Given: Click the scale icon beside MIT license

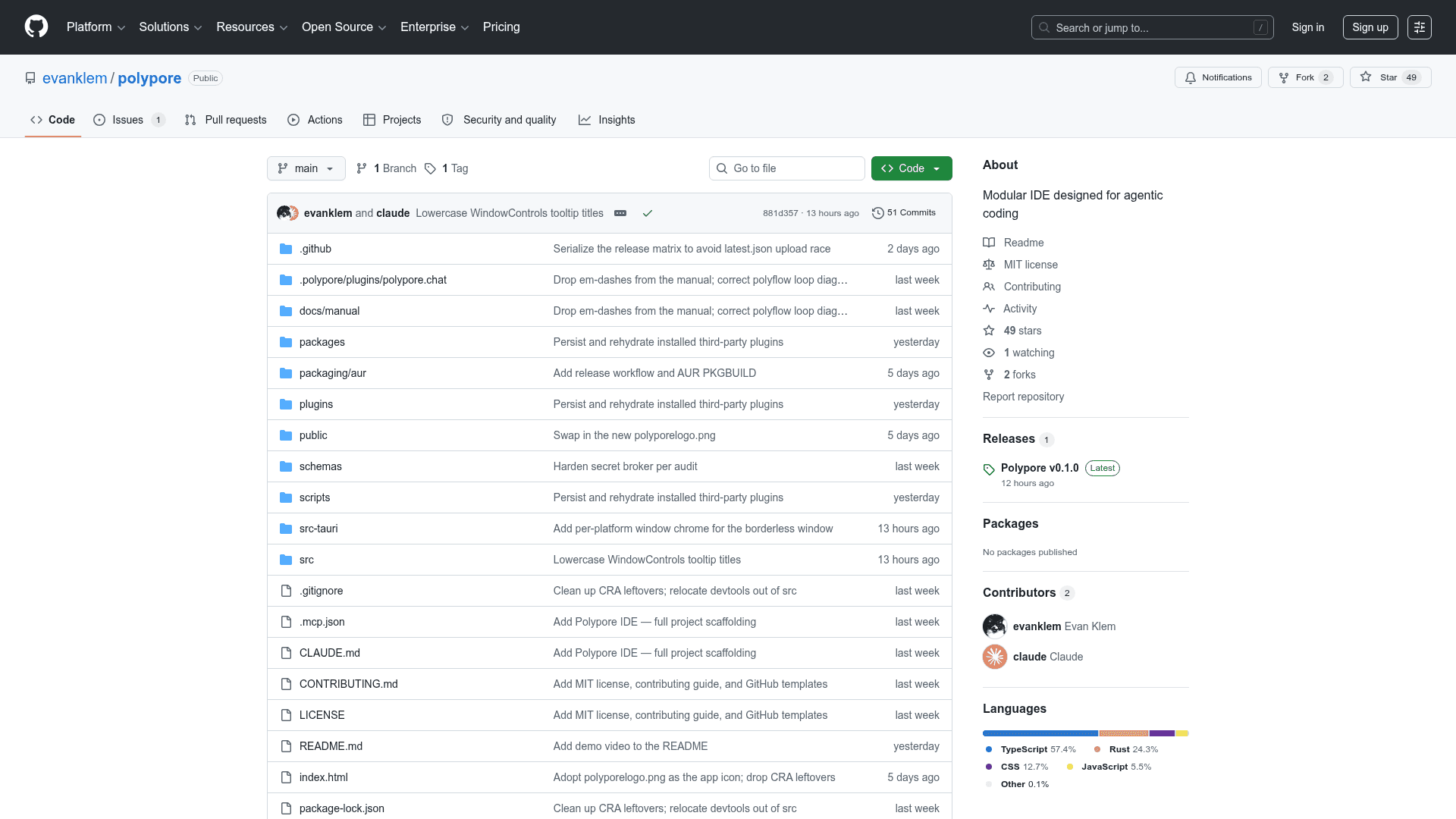Looking at the screenshot, I should tap(989, 265).
